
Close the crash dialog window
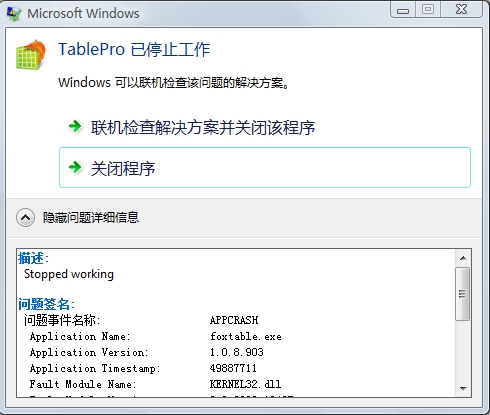pos(462,9)
